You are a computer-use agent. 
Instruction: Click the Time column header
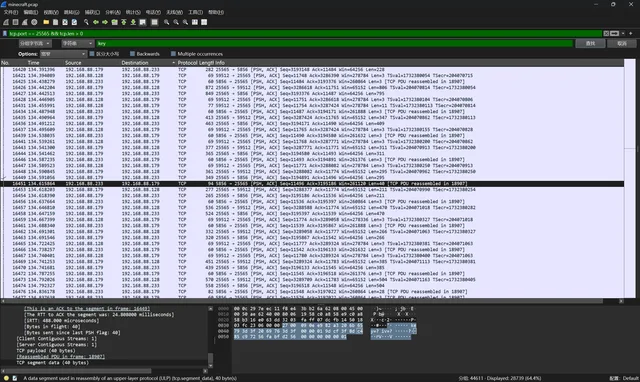click(x=33, y=63)
